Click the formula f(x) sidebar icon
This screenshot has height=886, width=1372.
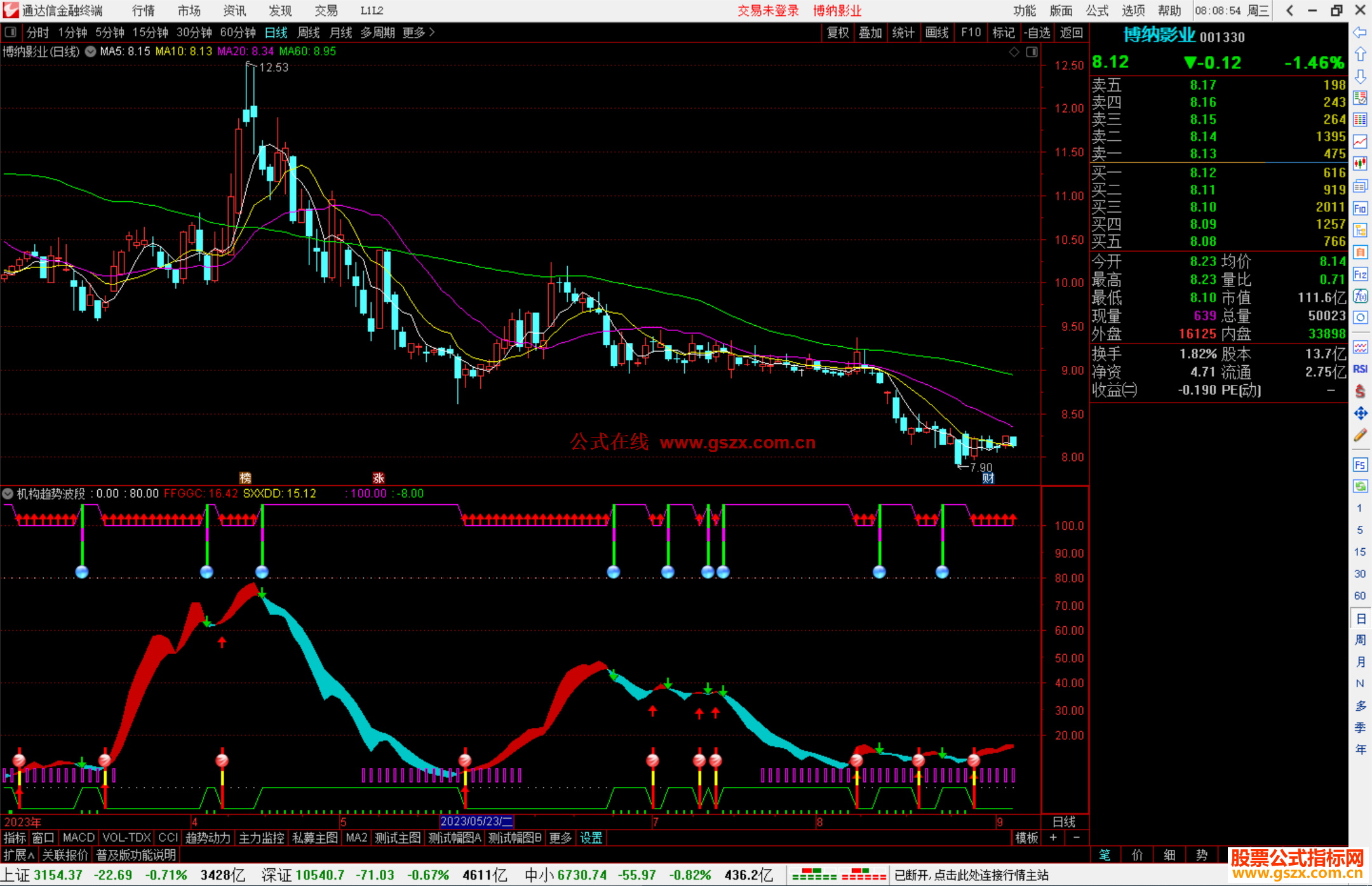click(x=1360, y=296)
